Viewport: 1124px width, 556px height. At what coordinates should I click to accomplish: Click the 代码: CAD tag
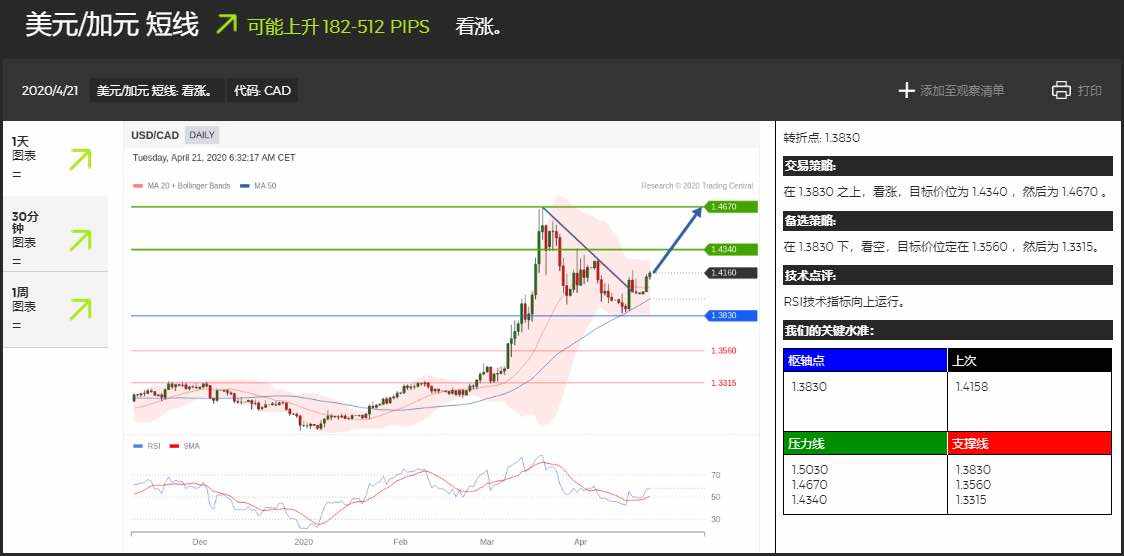[262, 91]
